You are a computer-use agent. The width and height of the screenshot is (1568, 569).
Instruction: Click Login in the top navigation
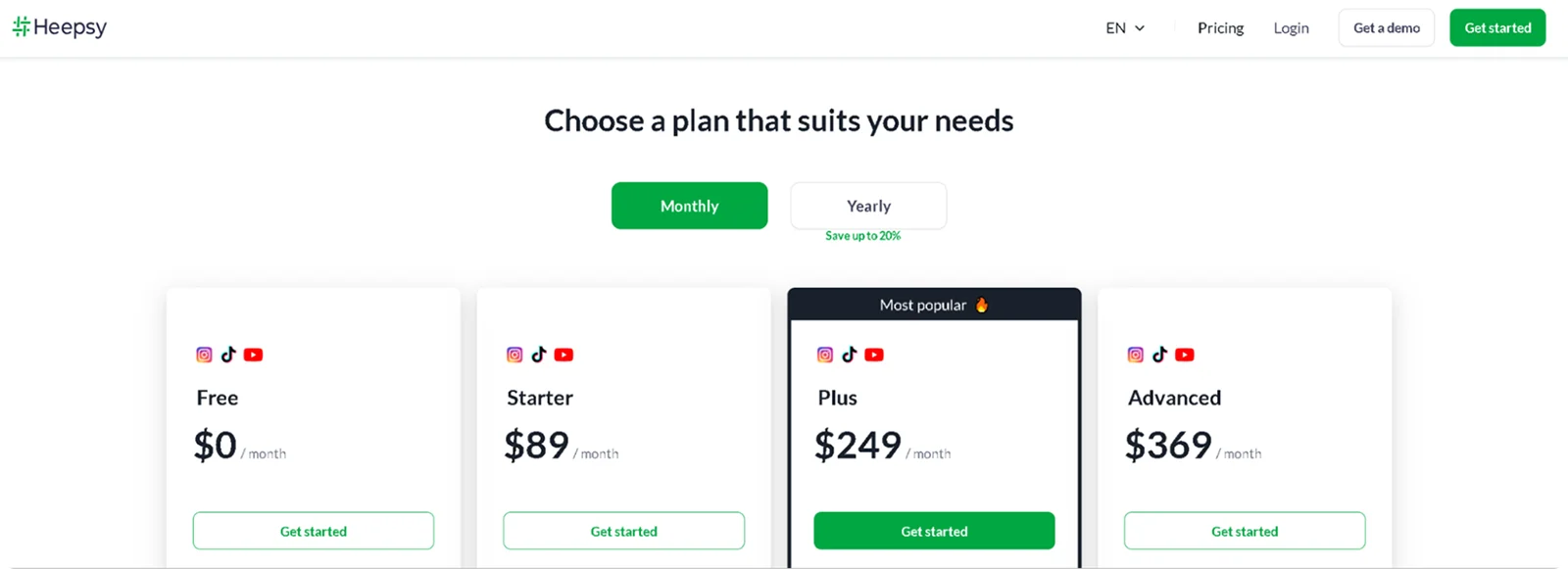1290,27
